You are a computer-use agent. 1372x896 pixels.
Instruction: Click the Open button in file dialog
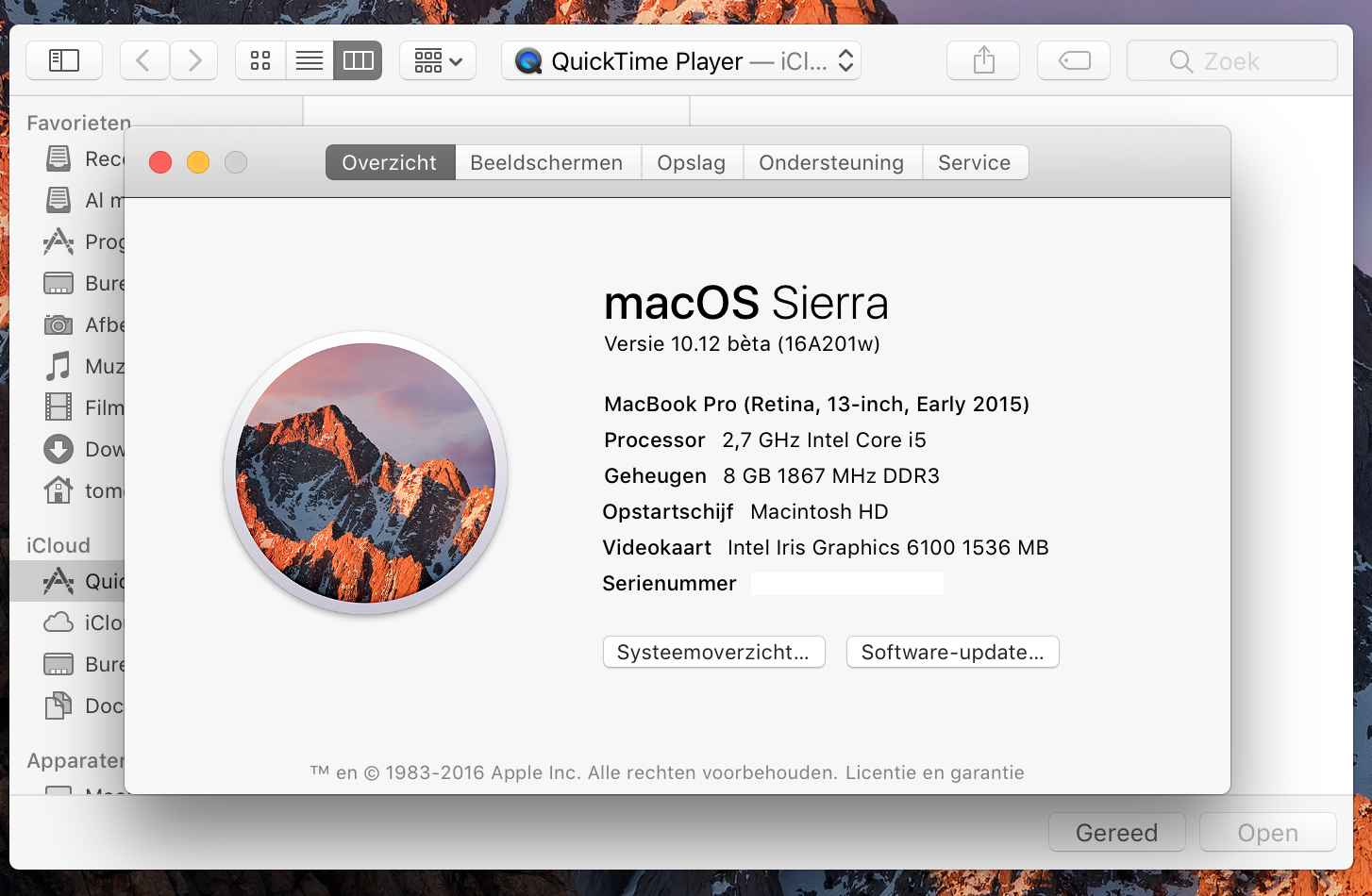[1268, 832]
